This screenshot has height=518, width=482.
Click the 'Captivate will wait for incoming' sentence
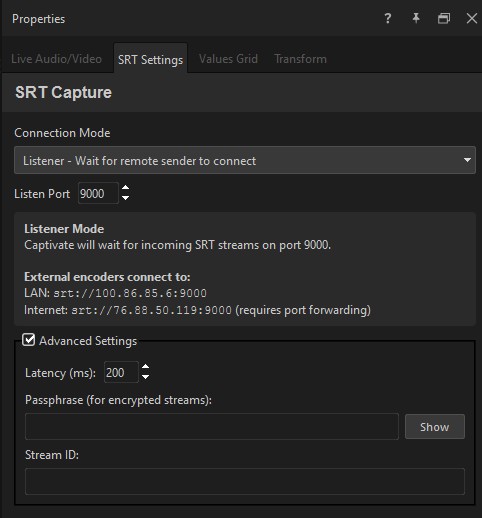pyautogui.click(x=178, y=245)
